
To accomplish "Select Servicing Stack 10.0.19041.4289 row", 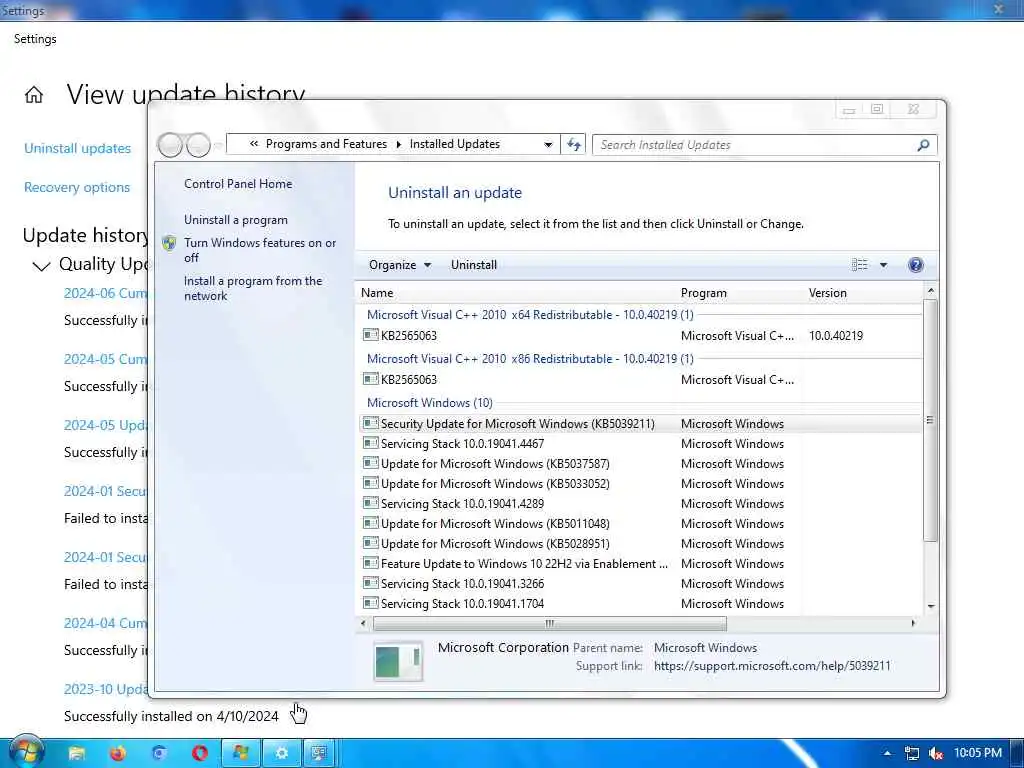I will click(x=640, y=504).
